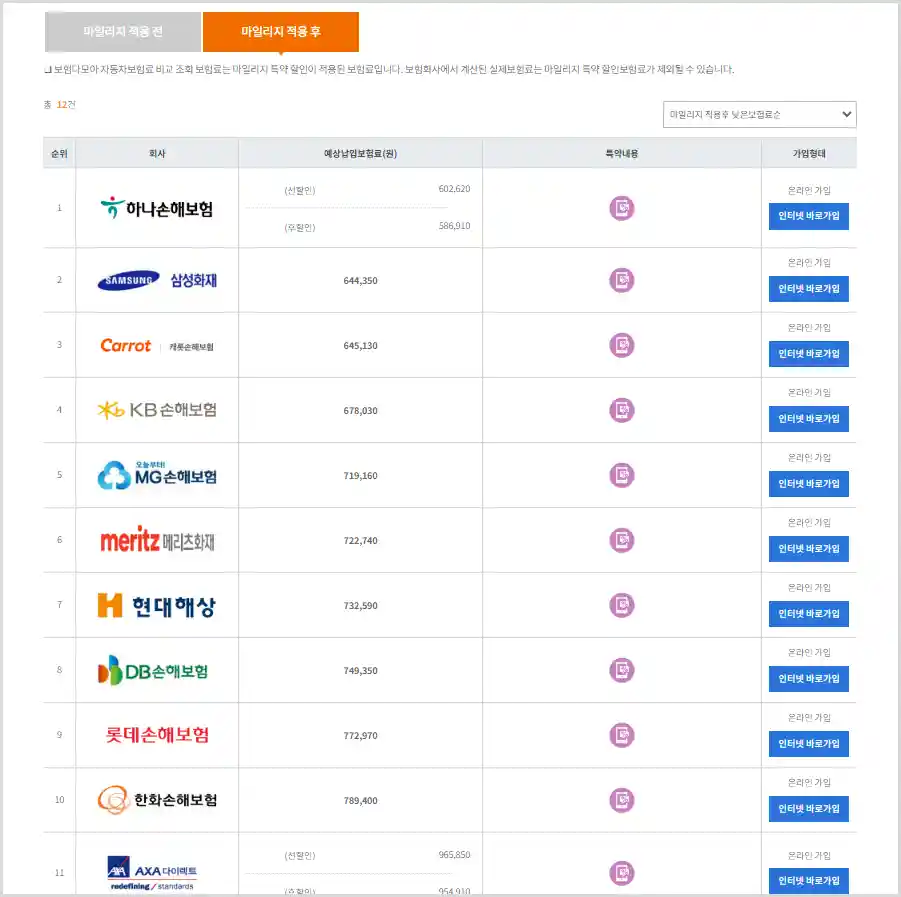This screenshot has width=901, height=897.
Task: Click the 한화손해보험 logo
Action: point(157,800)
